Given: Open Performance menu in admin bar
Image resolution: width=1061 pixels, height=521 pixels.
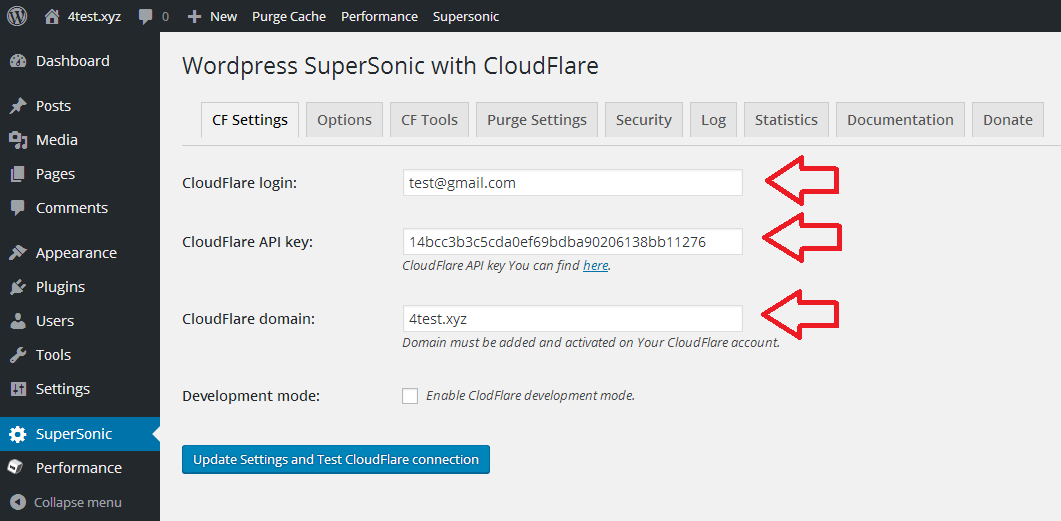Looking at the screenshot, I should point(380,16).
